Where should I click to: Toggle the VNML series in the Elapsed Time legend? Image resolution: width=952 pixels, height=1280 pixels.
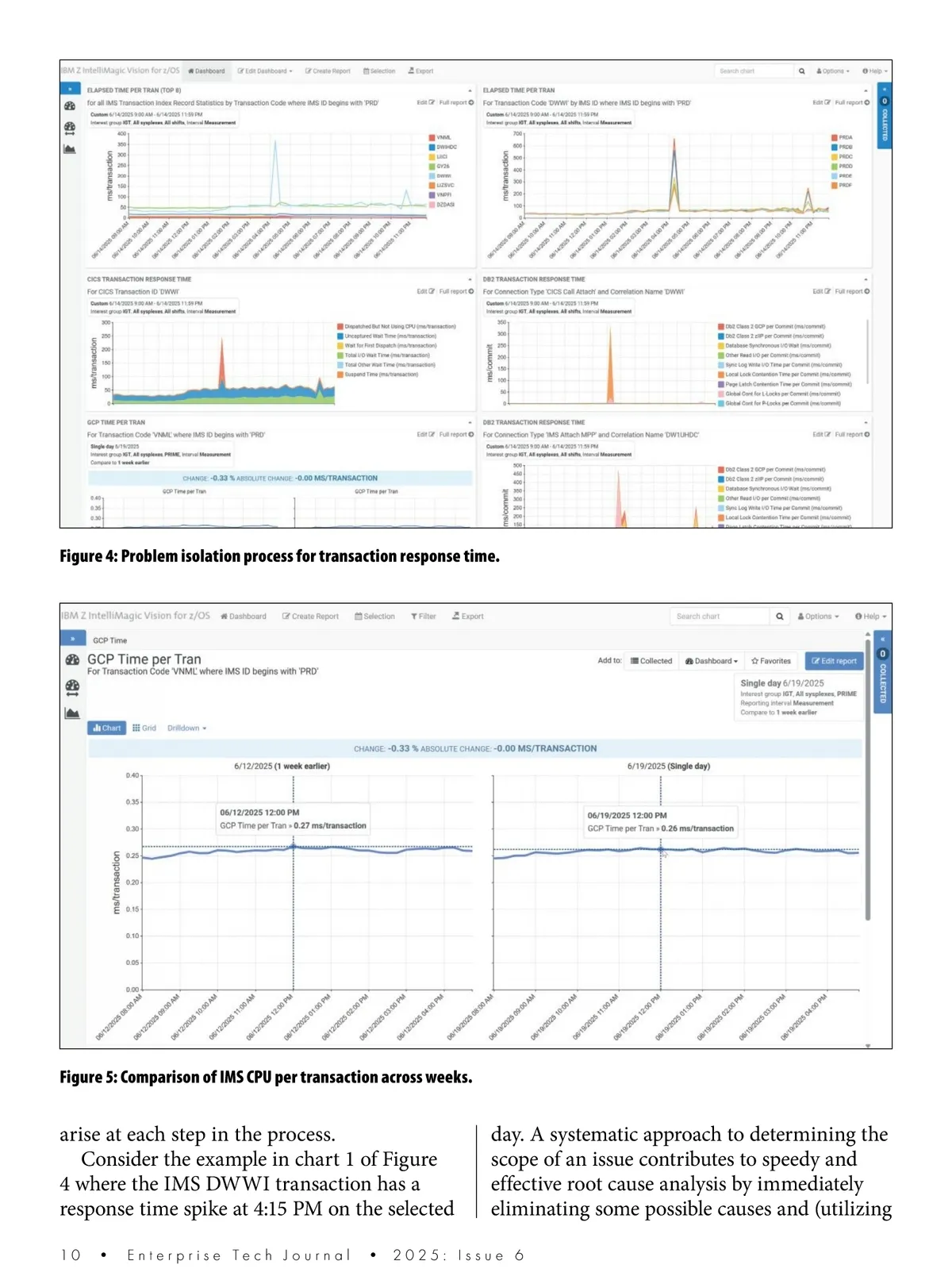(x=432, y=137)
